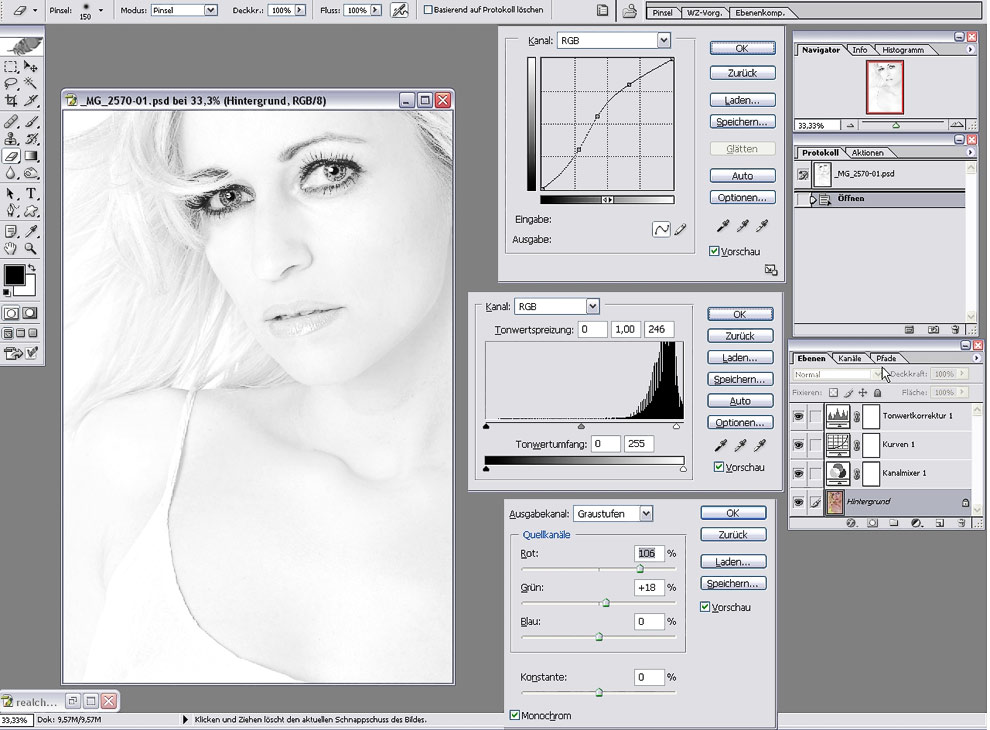This screenshot has height=730, width=990.
Task: Toggle Vorschau checkbox in Curves dialog
Action: click(x=714, y=251)
